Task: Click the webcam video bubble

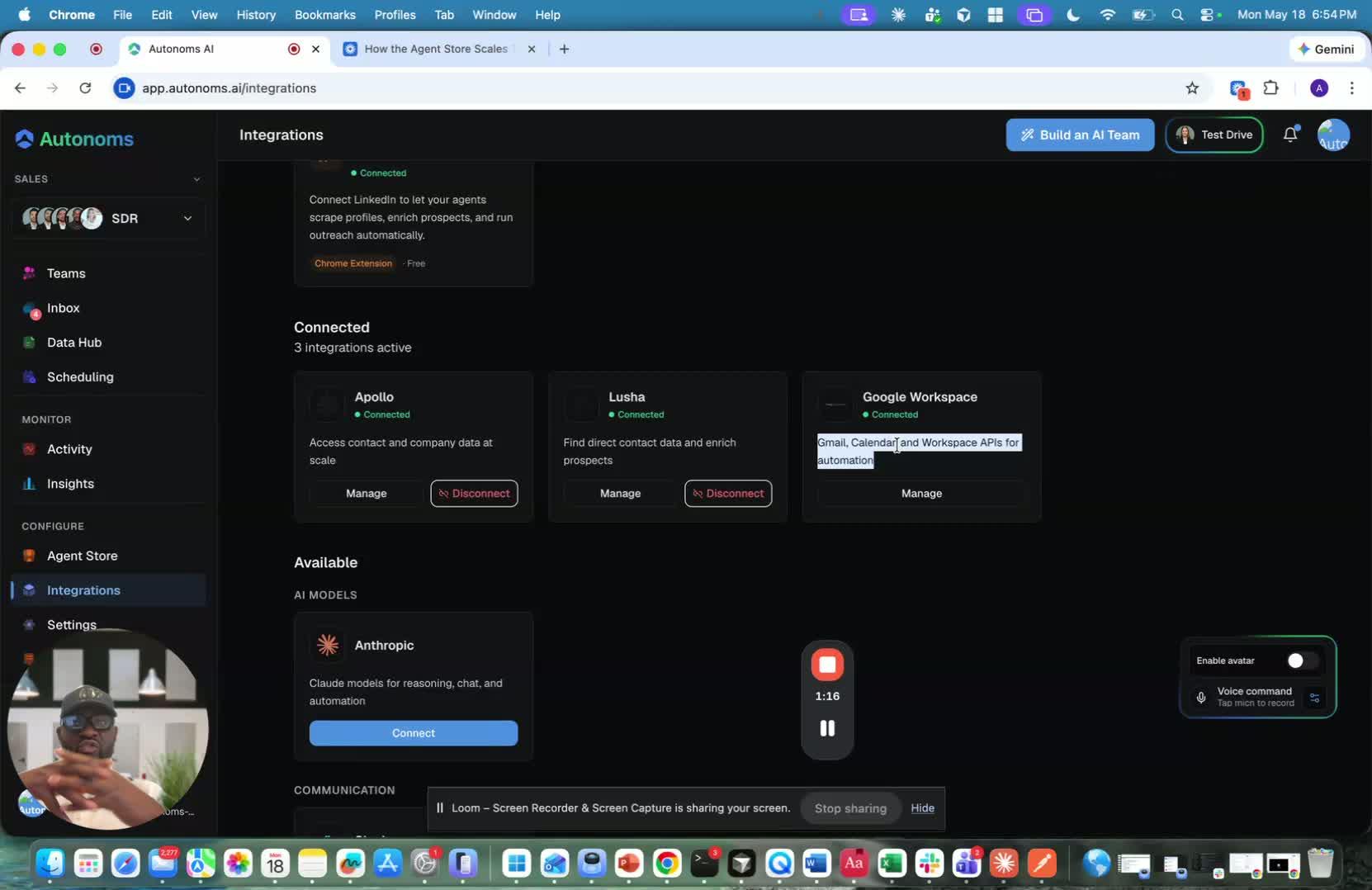Action: coord(107,729)
